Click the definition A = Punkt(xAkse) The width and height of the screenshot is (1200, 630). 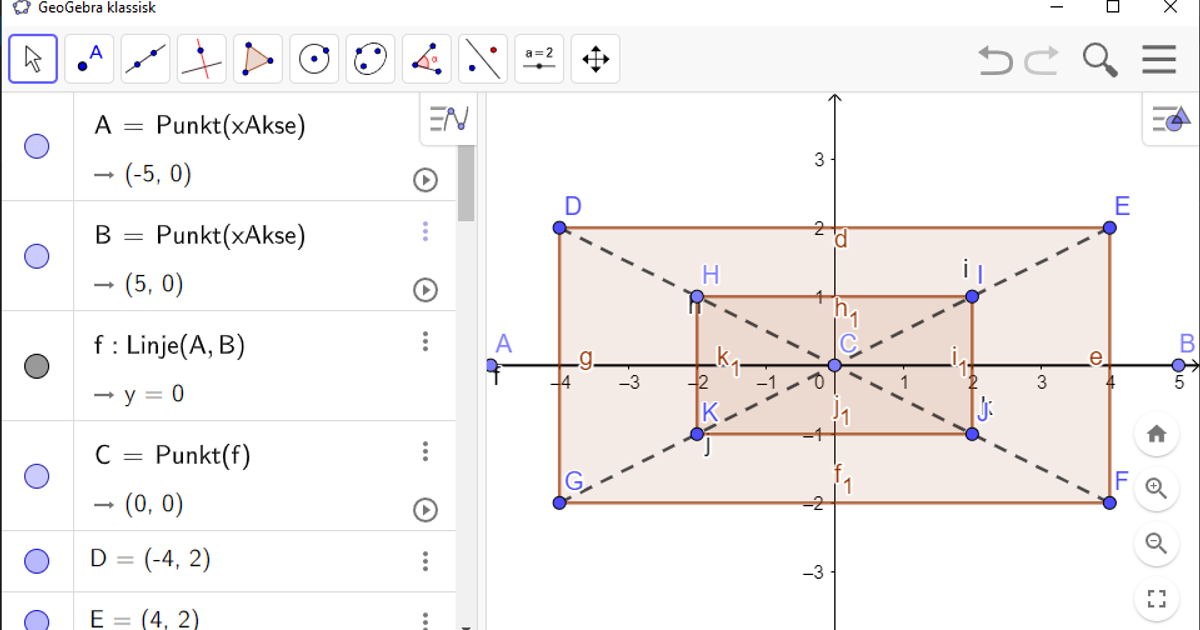click(200, 125)
